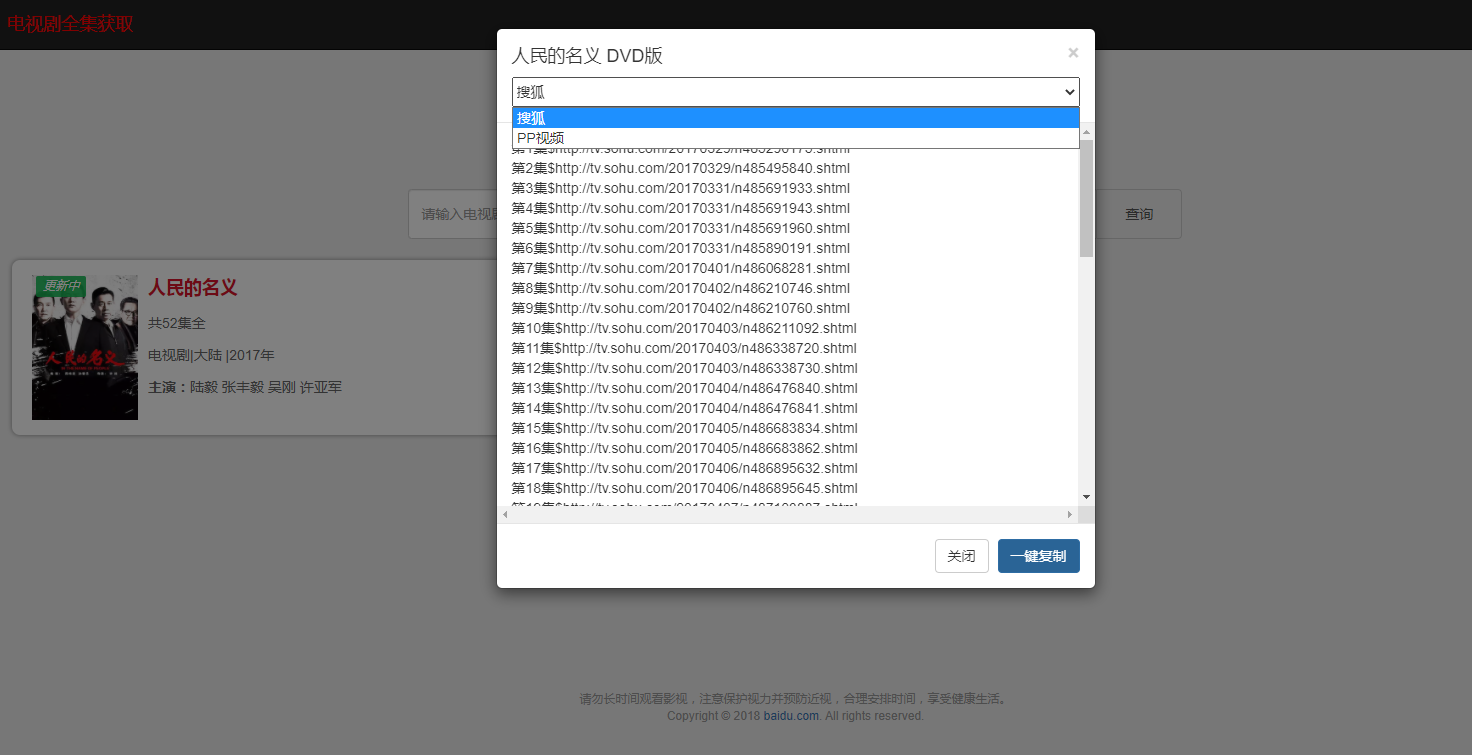Click the 人民的名义 title link
The height and width of the screenshot is (755, 1472).
[x=193, y=288]
